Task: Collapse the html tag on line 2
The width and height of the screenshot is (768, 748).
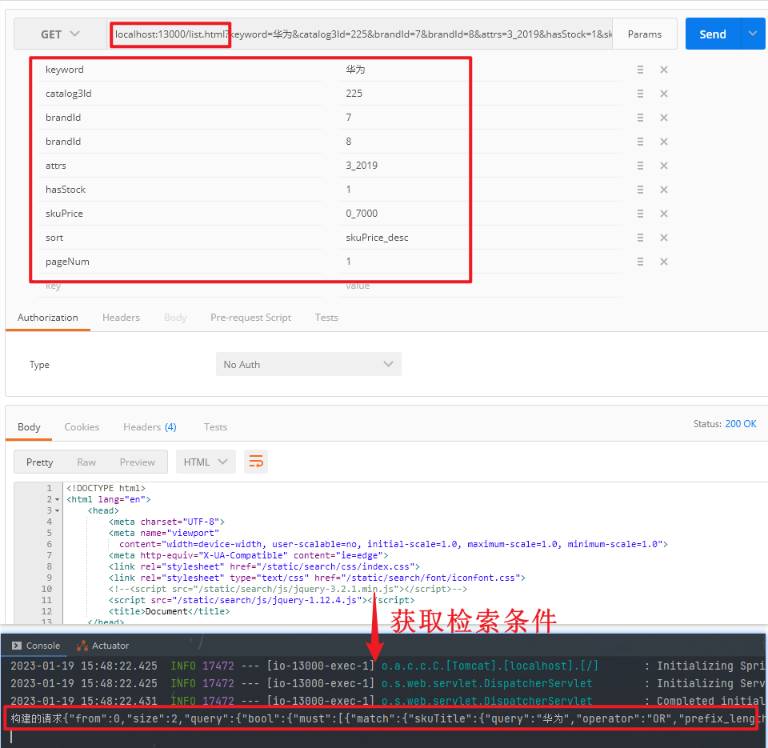Action: 57,500
